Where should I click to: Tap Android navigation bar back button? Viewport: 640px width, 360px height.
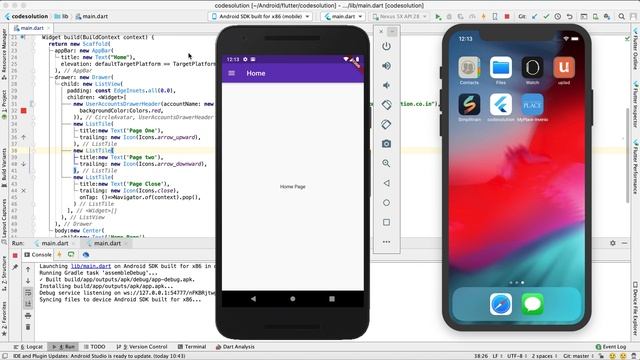tap(253, 299)
